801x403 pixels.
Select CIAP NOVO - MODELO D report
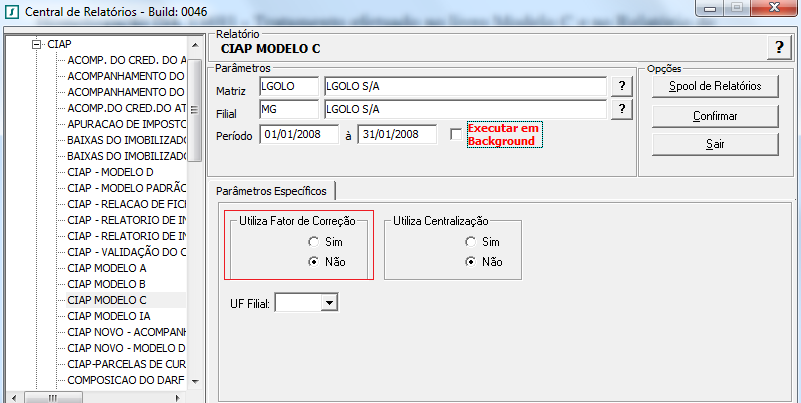pyautogui.click(x=127, y=348)
